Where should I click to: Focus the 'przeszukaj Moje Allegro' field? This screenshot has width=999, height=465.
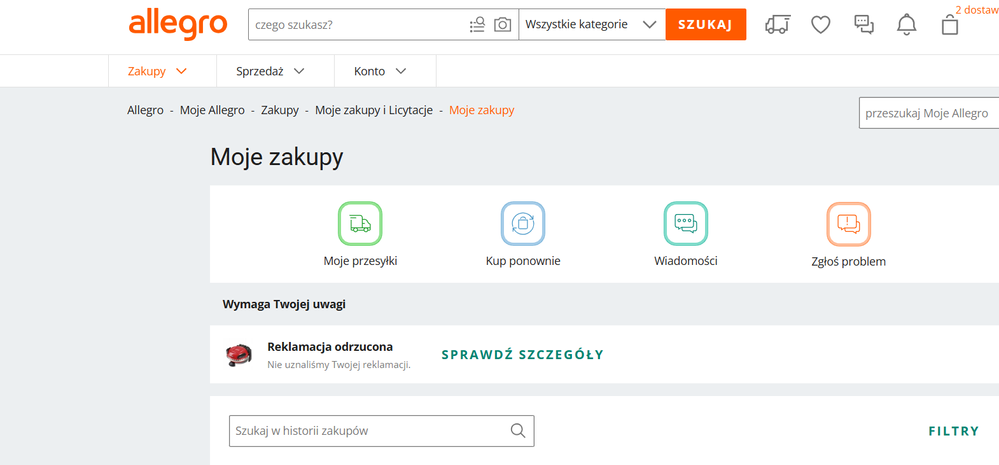[929, 113]
